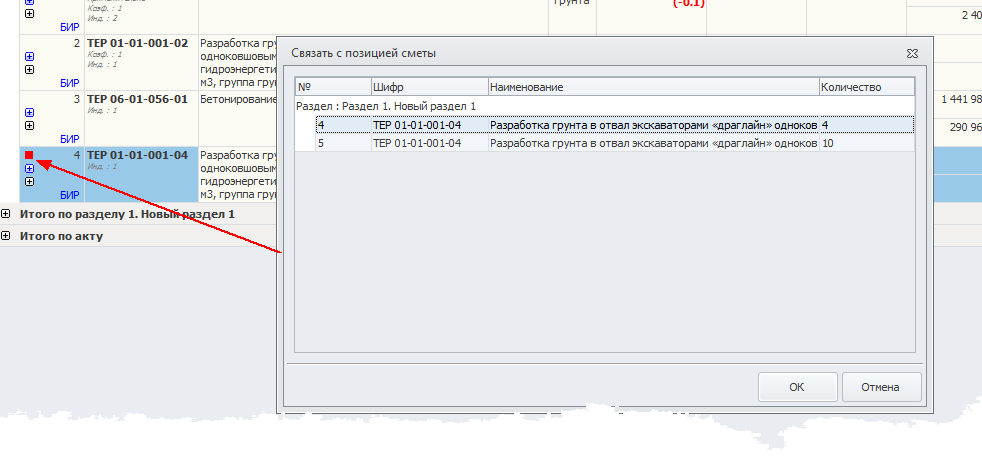
Task: Click blue plus icon in row 3
Action: pos(29,113)
